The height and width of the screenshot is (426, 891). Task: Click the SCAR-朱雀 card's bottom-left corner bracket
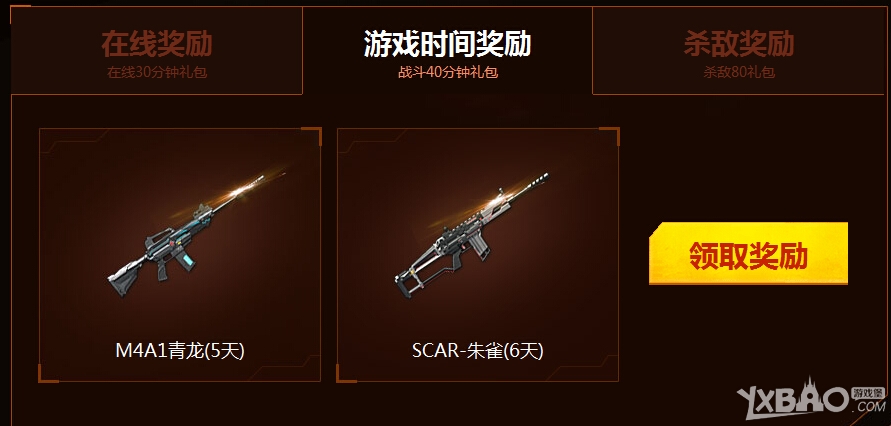pos(344,374)
